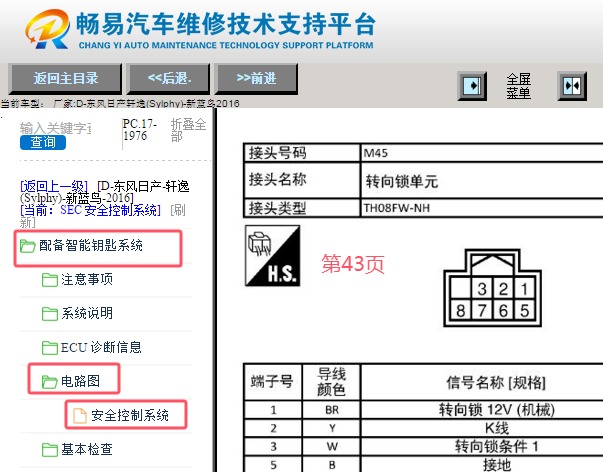The height and width of the screenshot is (472, 603).
Task: Click the 接地 signal name cell
Action: (482, 465)
